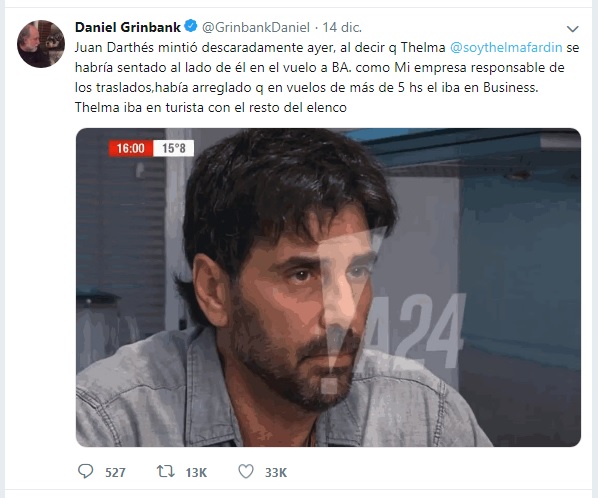598x498 pixels.
Task: Open the @soythelmafardin mention link
Action: click(x=506, y=48)
